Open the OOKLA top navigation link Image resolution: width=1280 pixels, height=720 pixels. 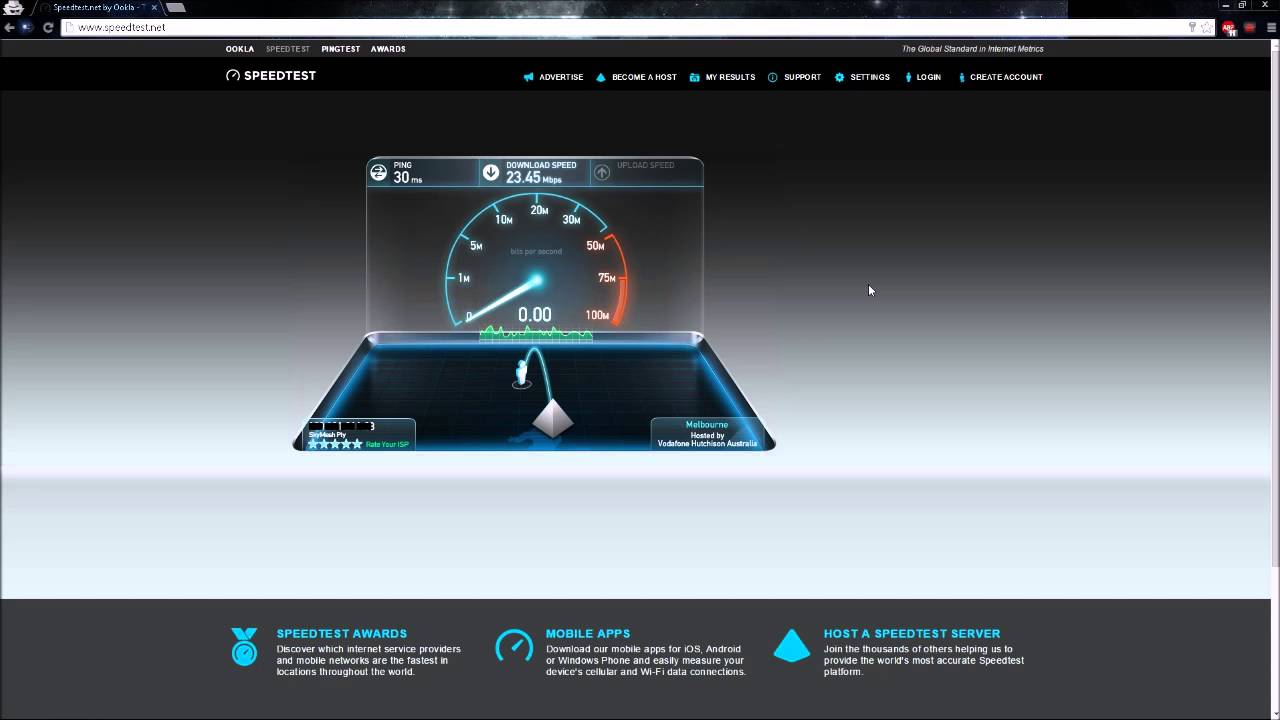pos(240,49)
